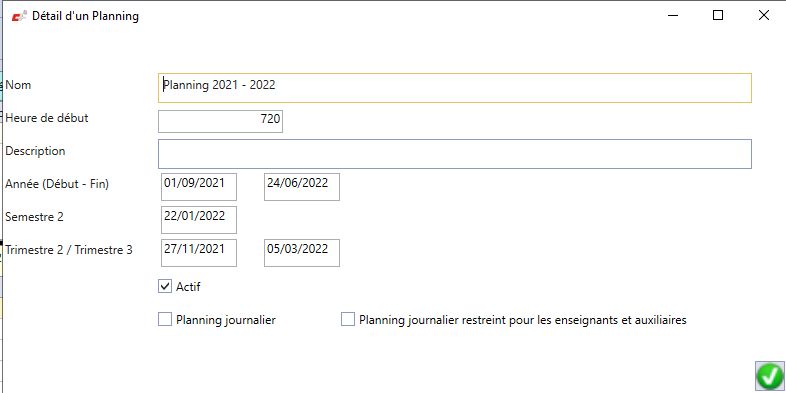Click the Détail d'un Planning title text
Viewport: 786px width, 393px height.
[85, 16]
